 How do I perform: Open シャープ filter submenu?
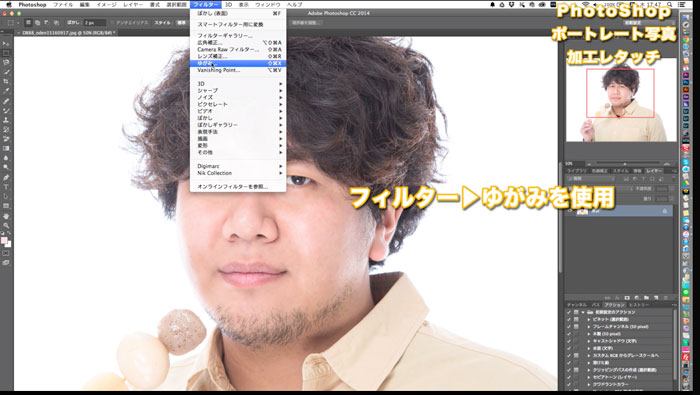(238, 90)
